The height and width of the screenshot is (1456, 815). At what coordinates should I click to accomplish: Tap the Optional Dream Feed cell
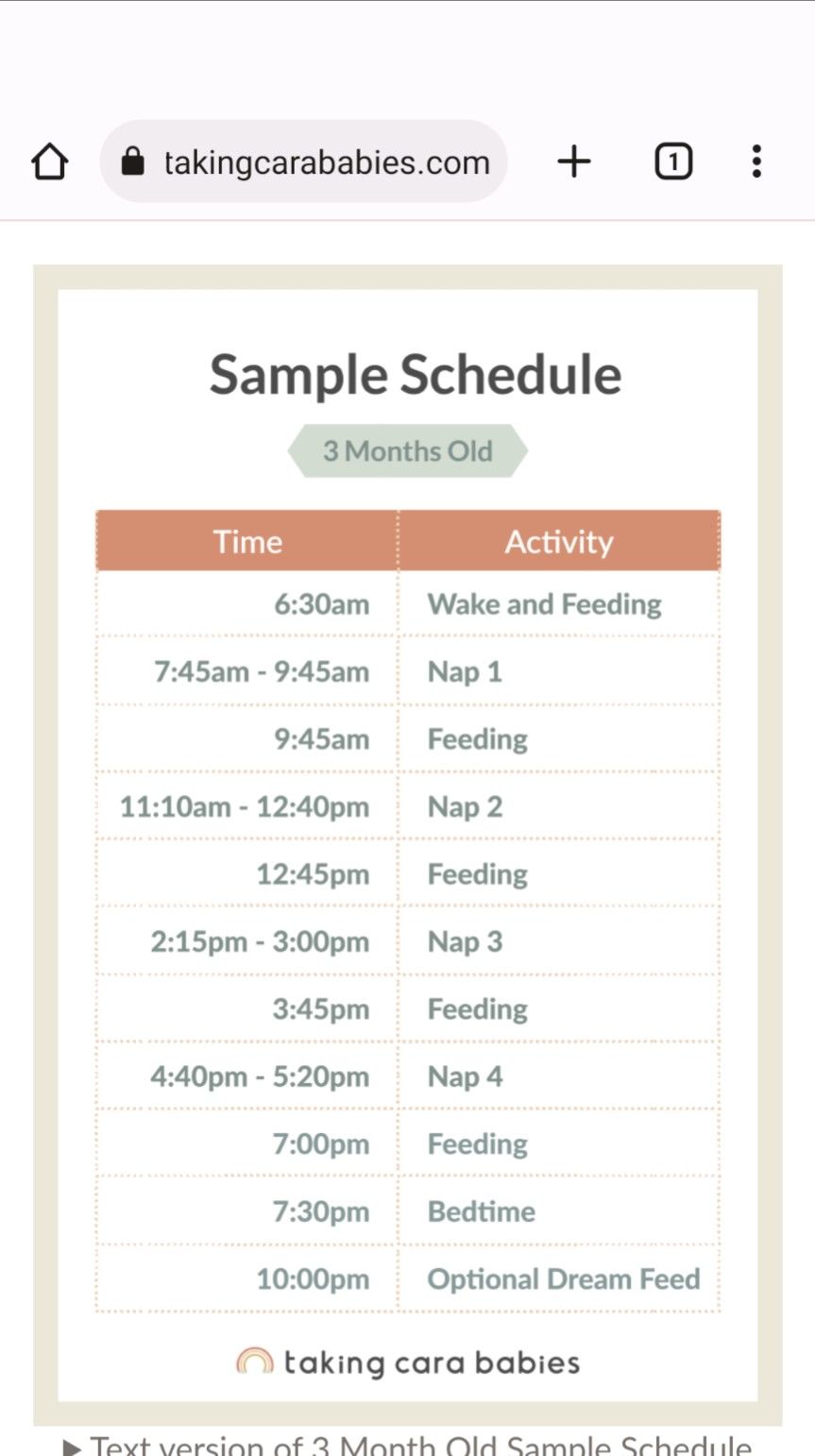[564, 1279]
